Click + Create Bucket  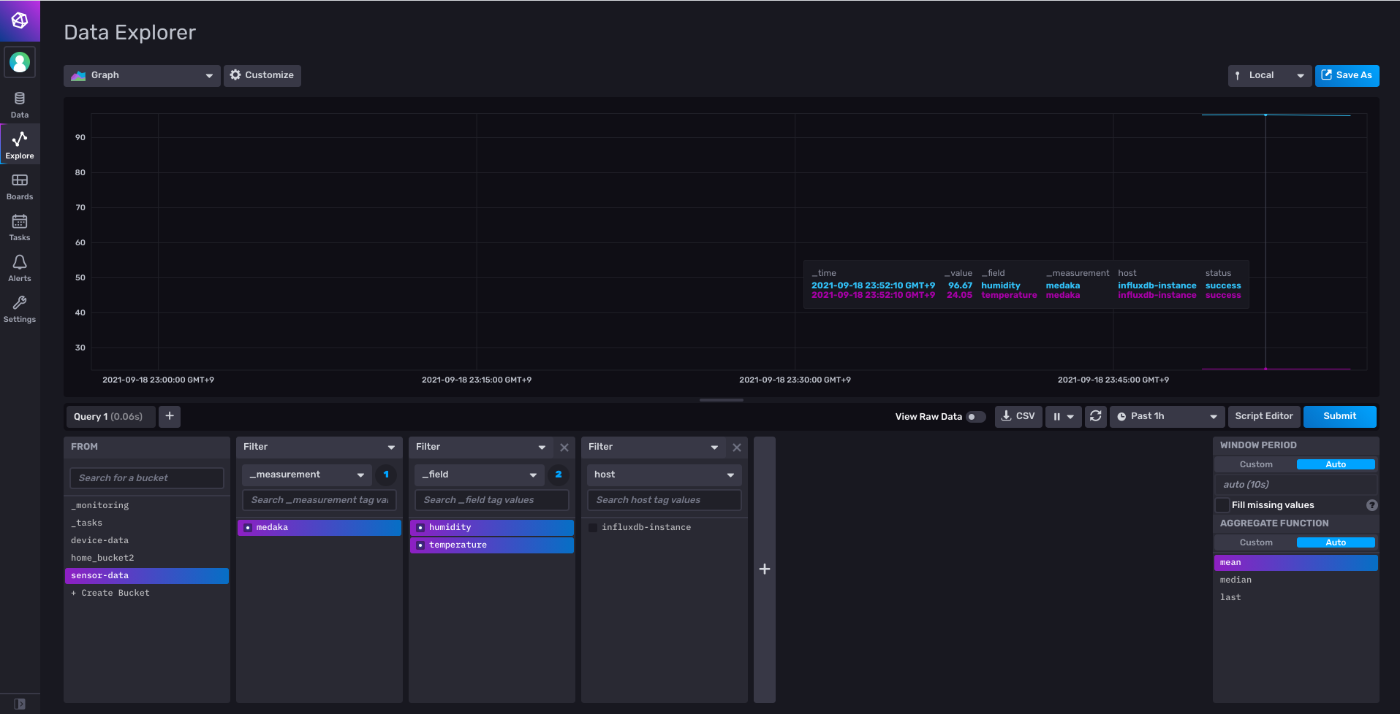(147, 593)
